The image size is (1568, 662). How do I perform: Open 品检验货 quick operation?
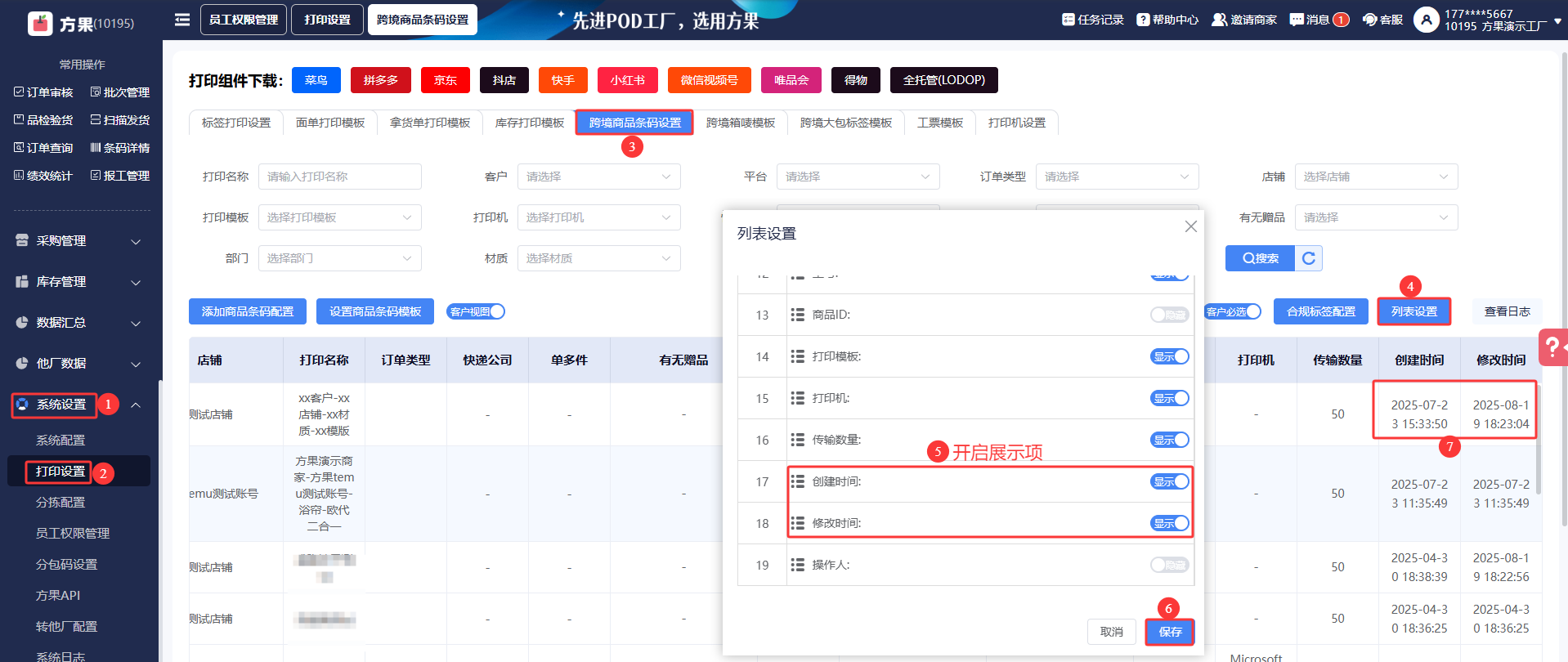tap(43, 120)
